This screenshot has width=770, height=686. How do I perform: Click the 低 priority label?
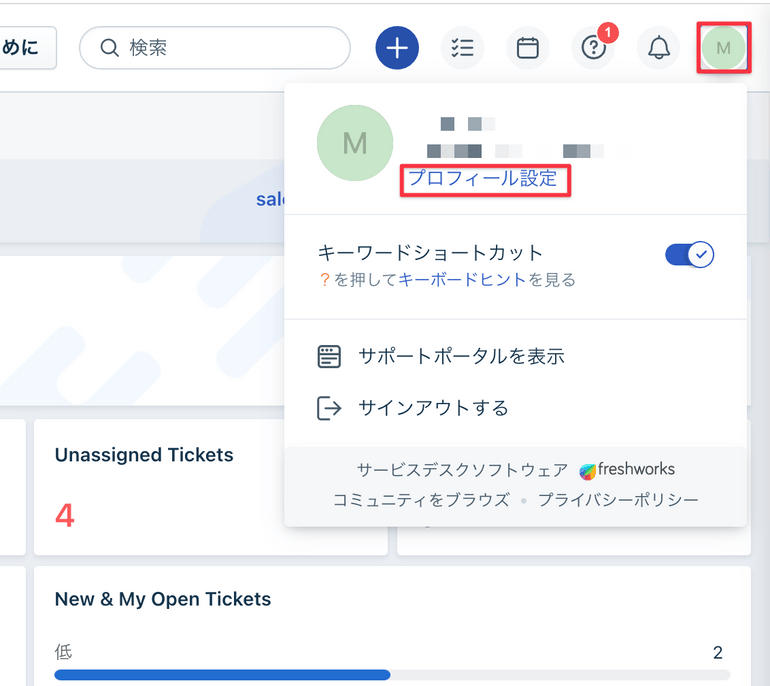[63, 652]
